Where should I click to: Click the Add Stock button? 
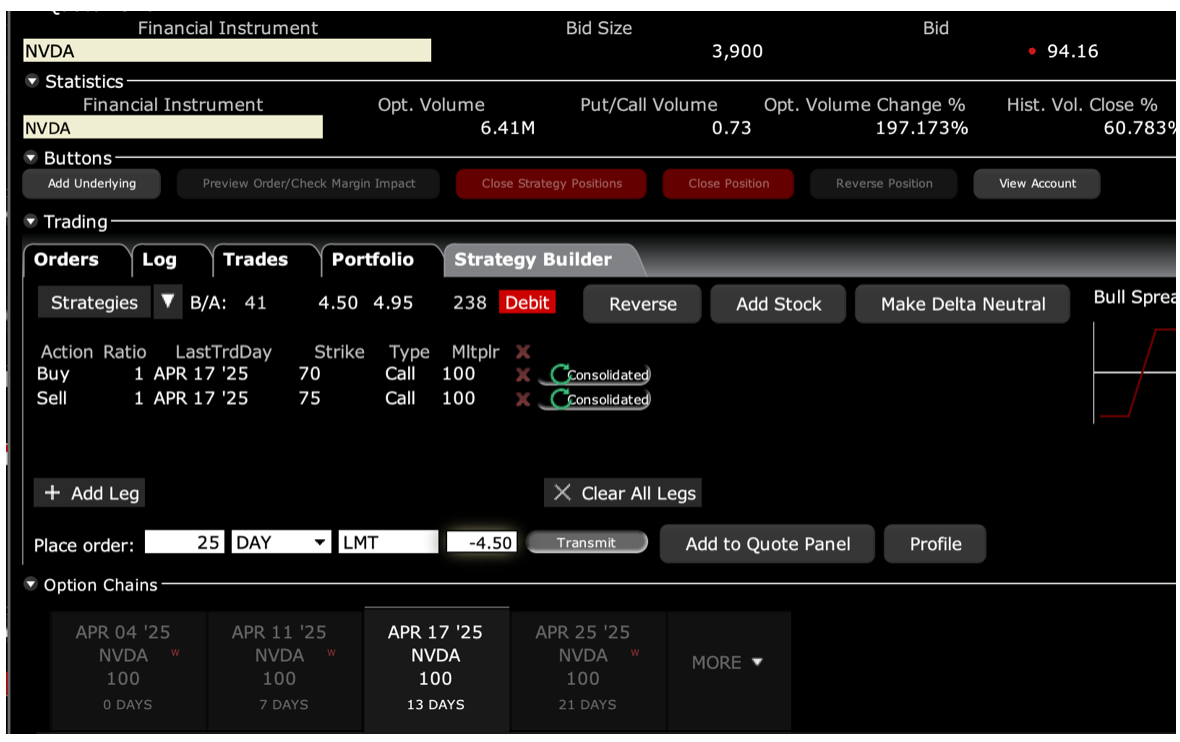(778, 304)
